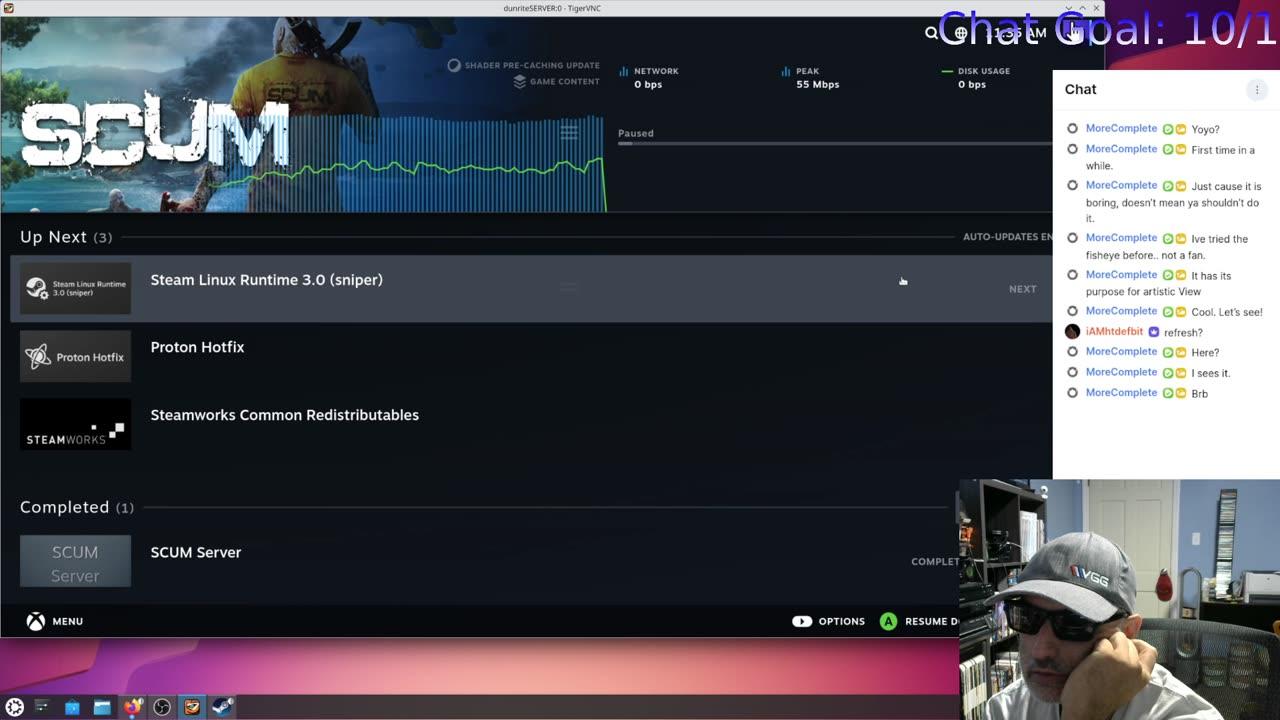Screen dimensions: 1280x720
Task: Click the 'First time in a while.' message
Action: (1170, 158)
